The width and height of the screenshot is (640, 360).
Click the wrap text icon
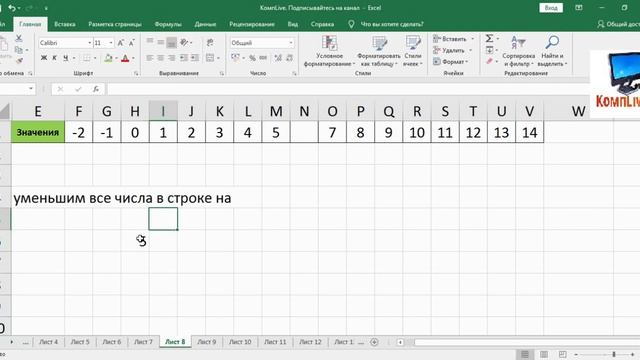pos(210,42)
